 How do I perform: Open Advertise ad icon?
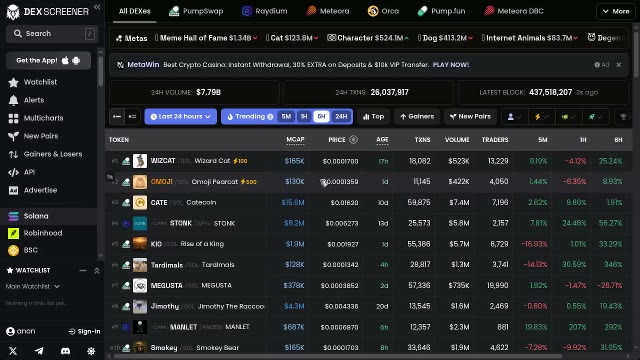click(x=13, y=190)
